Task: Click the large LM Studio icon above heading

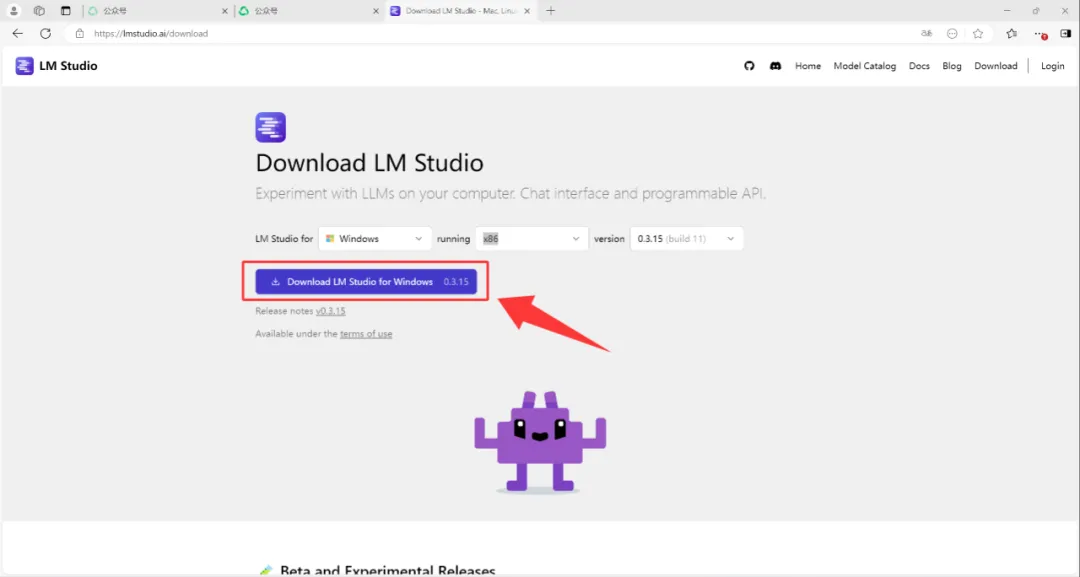Action: tap(271, 127)
